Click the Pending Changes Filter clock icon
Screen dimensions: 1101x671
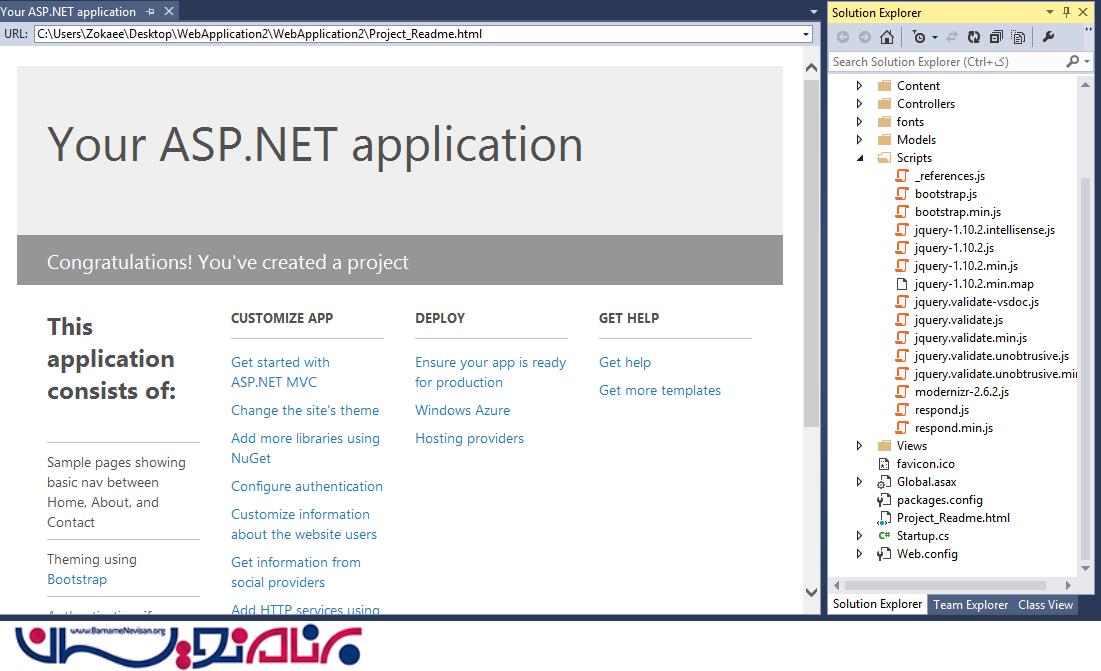[919, 37]
